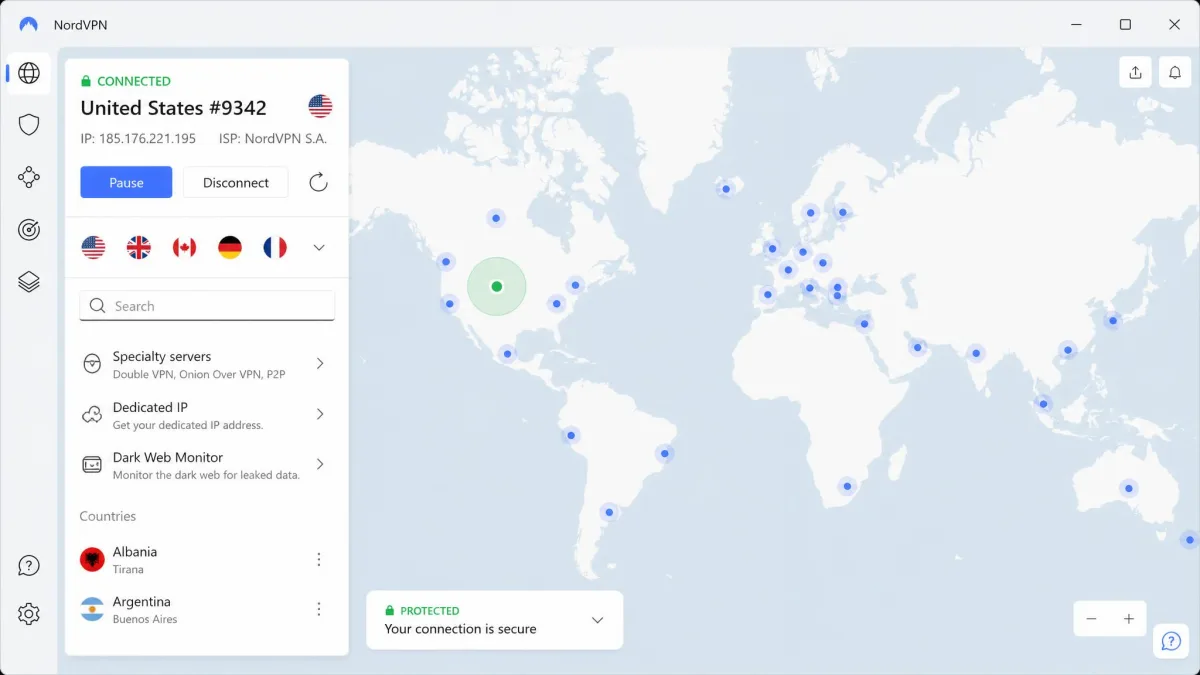Open the shield Threat Protection sidebar icon
Image resolution: width=1200 pixels, height=675 pixels.
(29, 125)
